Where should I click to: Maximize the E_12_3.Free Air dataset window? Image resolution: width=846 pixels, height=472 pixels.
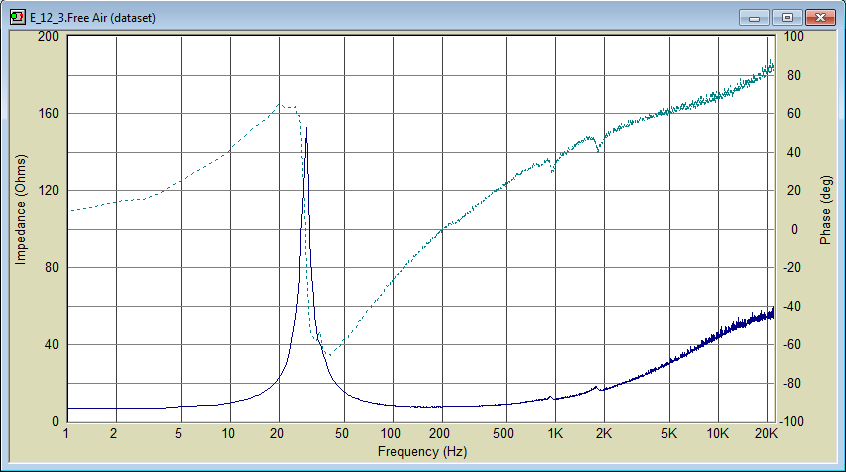(787, 18)
